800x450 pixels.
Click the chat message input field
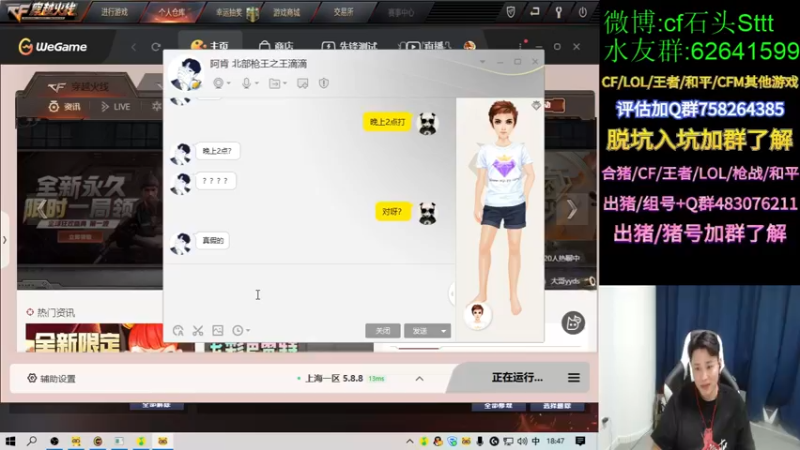click(x=309, y=292)
